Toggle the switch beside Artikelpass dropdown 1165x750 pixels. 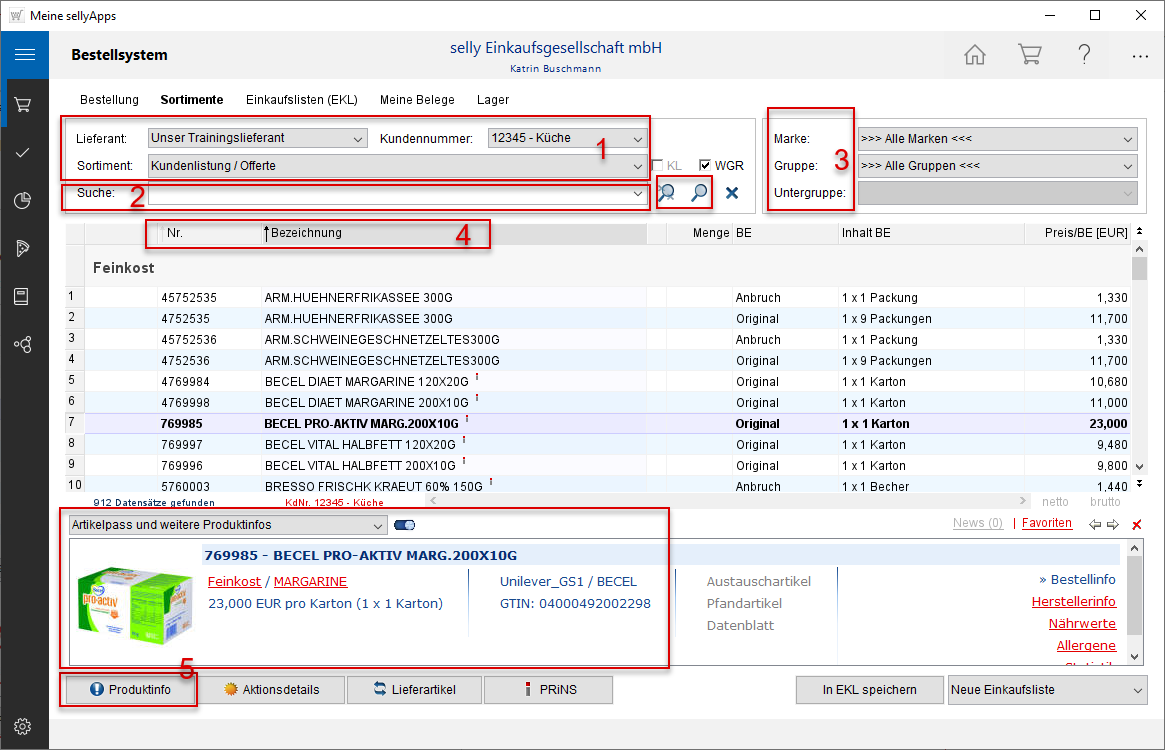(404, 525)
